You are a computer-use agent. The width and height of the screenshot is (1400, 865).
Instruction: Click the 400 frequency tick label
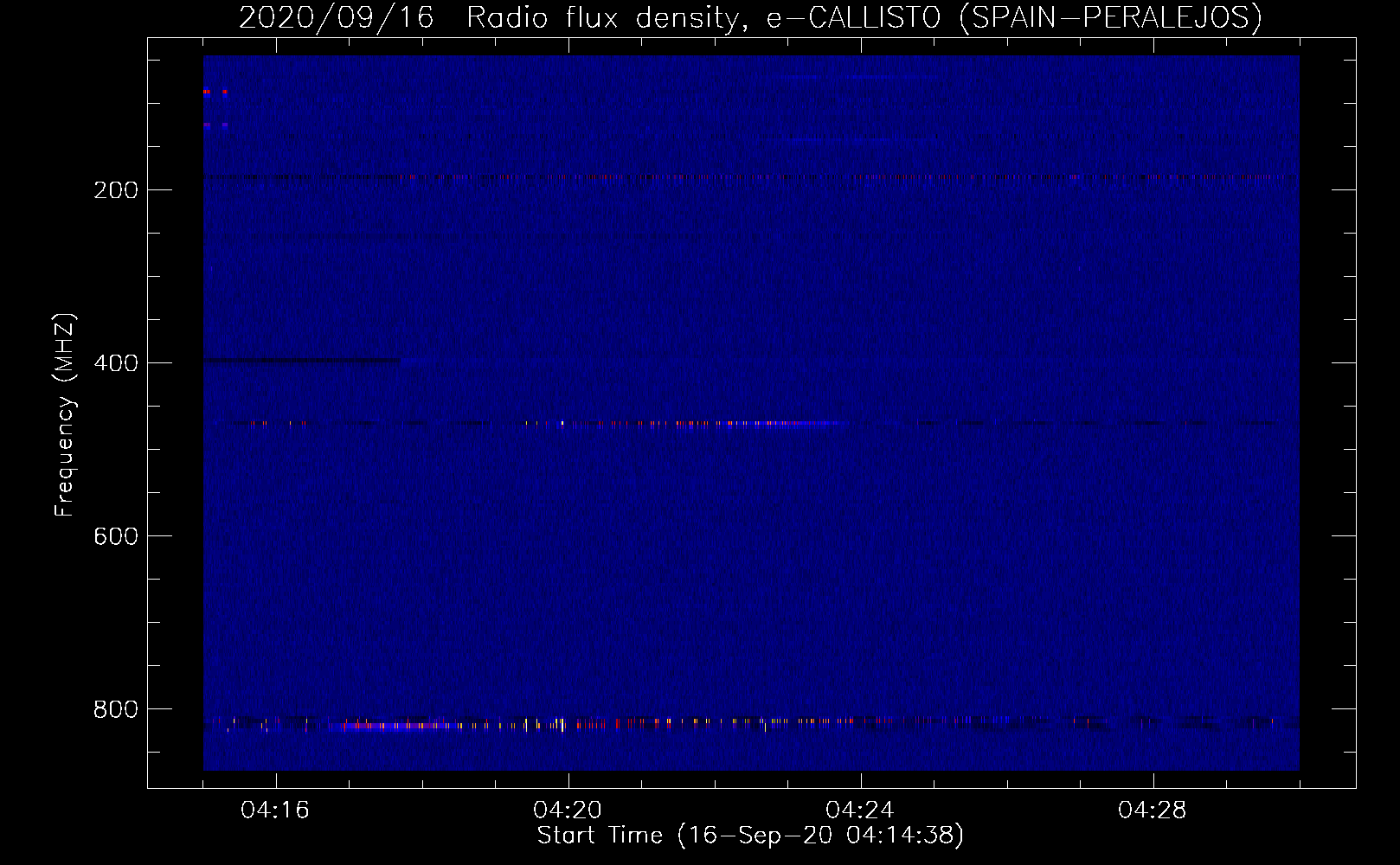(116, 363)
